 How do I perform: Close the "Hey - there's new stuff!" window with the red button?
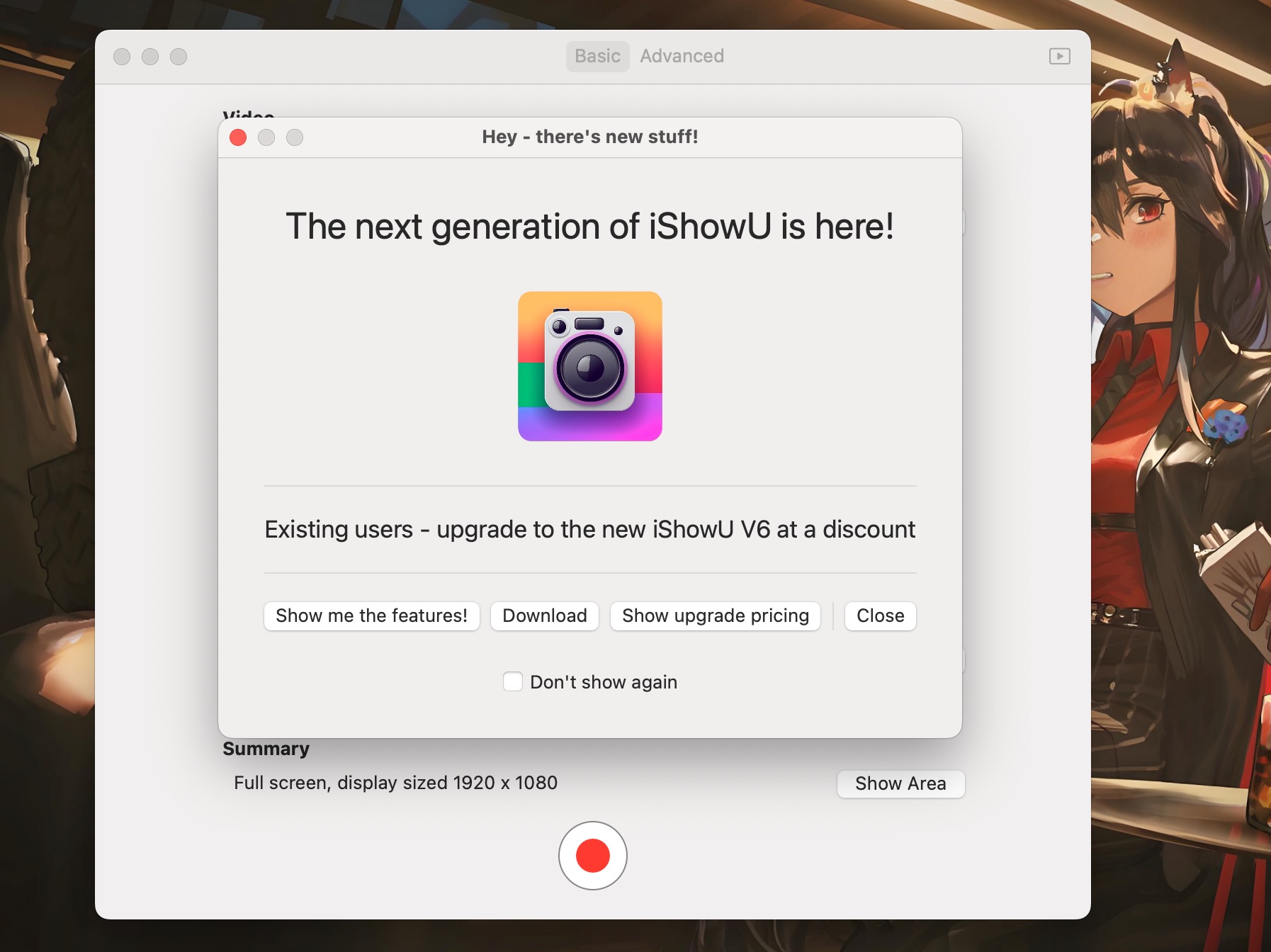click(238, 137)
